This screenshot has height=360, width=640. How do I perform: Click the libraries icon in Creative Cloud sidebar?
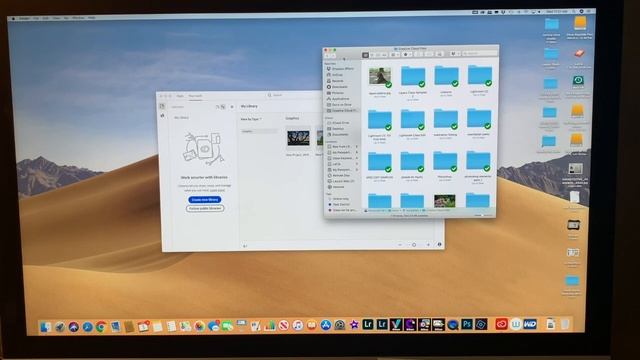coord(162,106)
